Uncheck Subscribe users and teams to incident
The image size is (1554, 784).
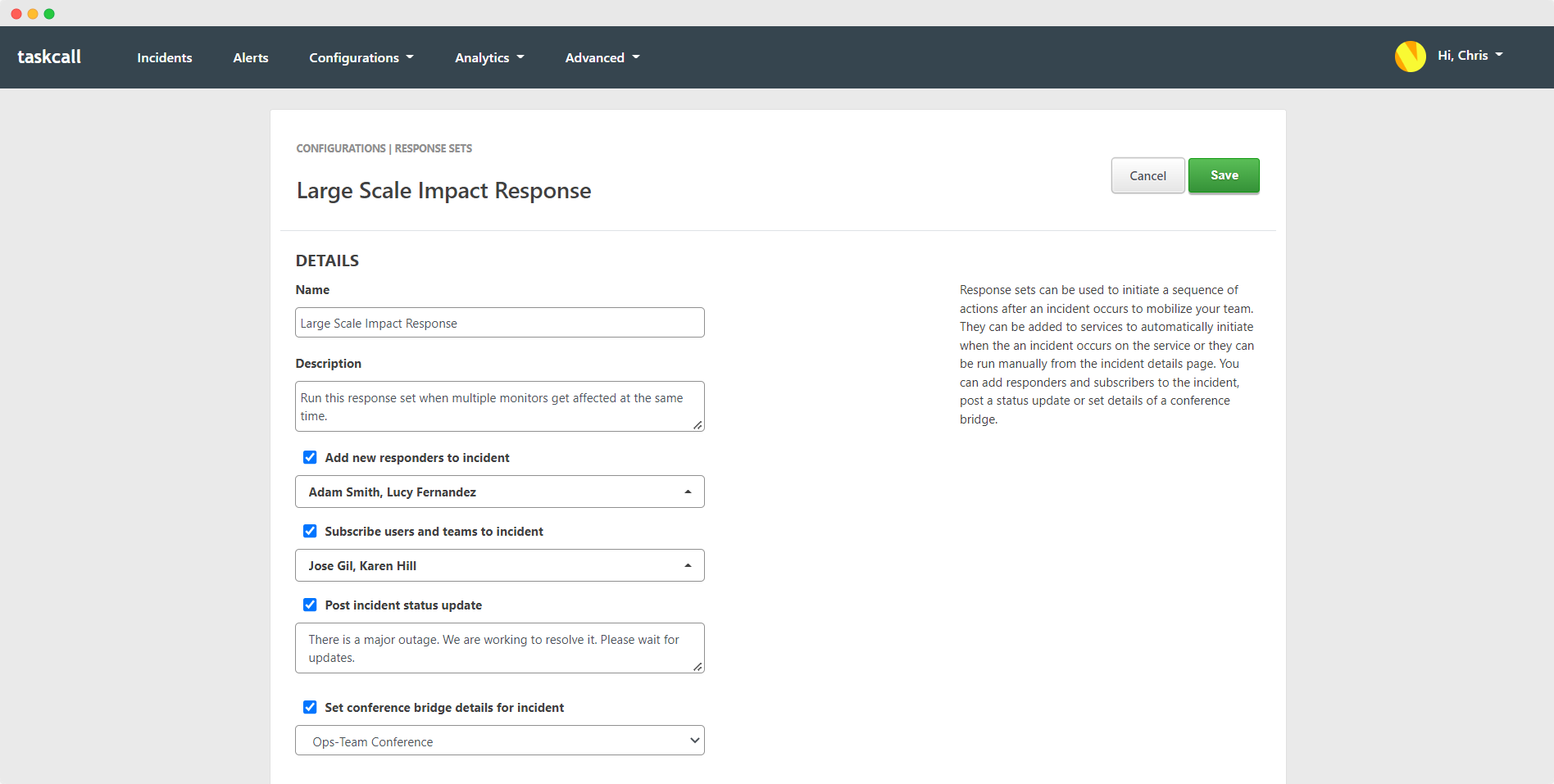pos(310,531)
